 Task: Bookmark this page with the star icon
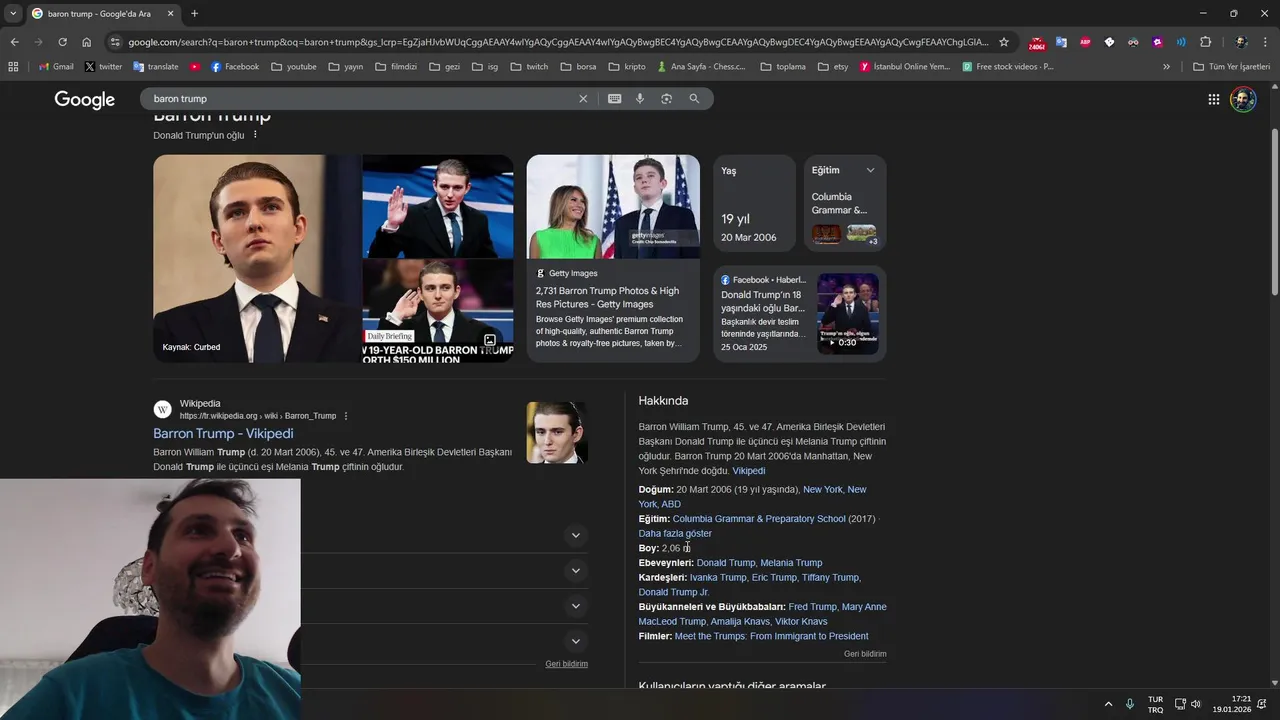pyautogui.click(x=1004, y=42)
